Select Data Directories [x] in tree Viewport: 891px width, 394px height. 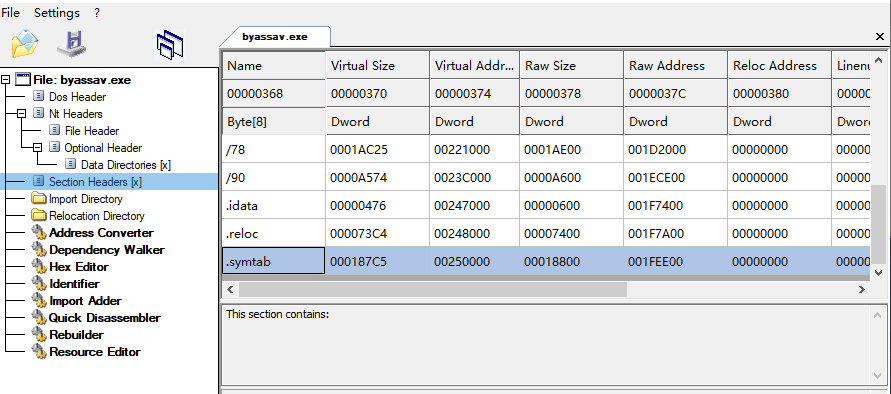(x=126, y=165)
